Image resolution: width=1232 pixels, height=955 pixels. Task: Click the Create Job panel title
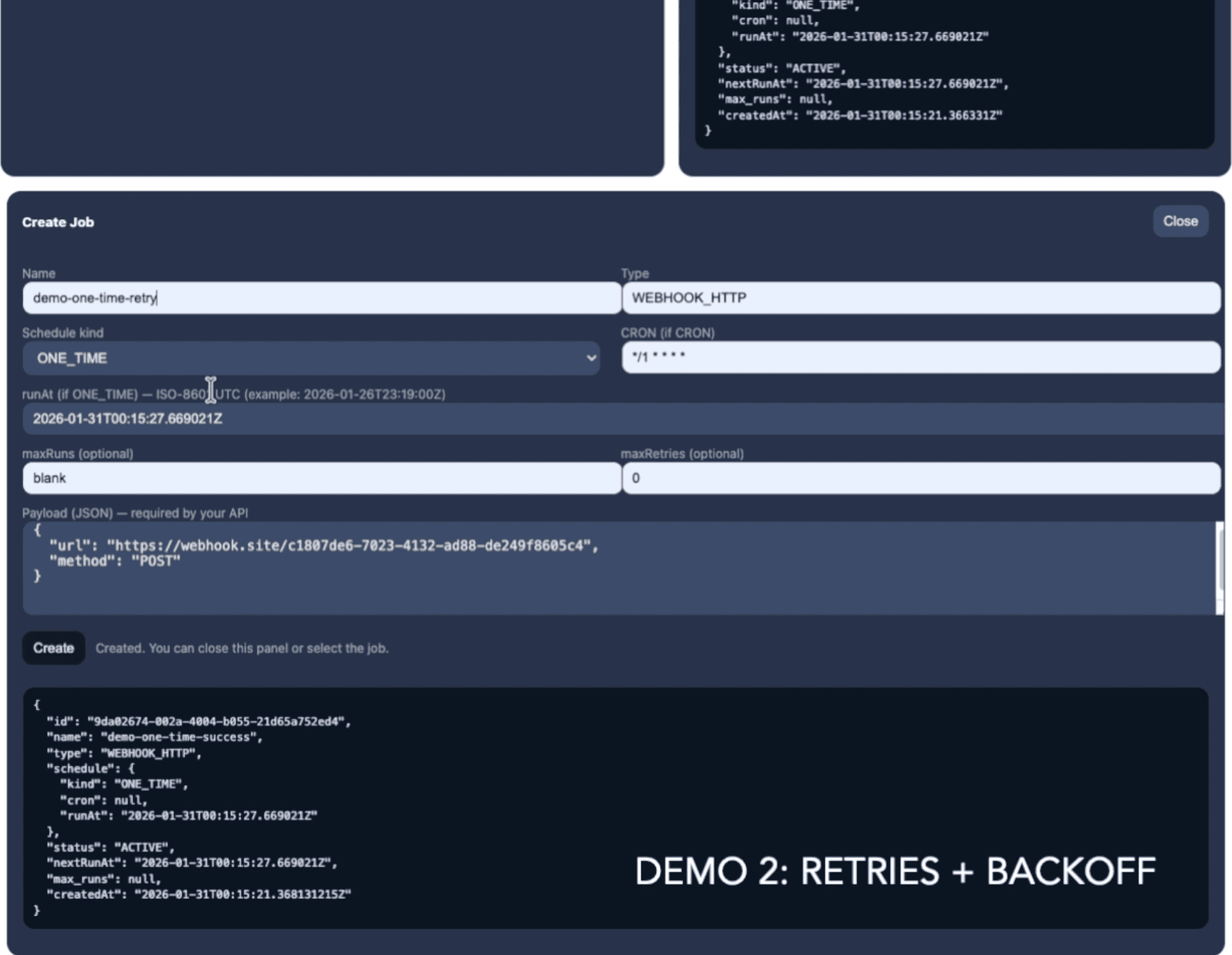pos(58,221)
